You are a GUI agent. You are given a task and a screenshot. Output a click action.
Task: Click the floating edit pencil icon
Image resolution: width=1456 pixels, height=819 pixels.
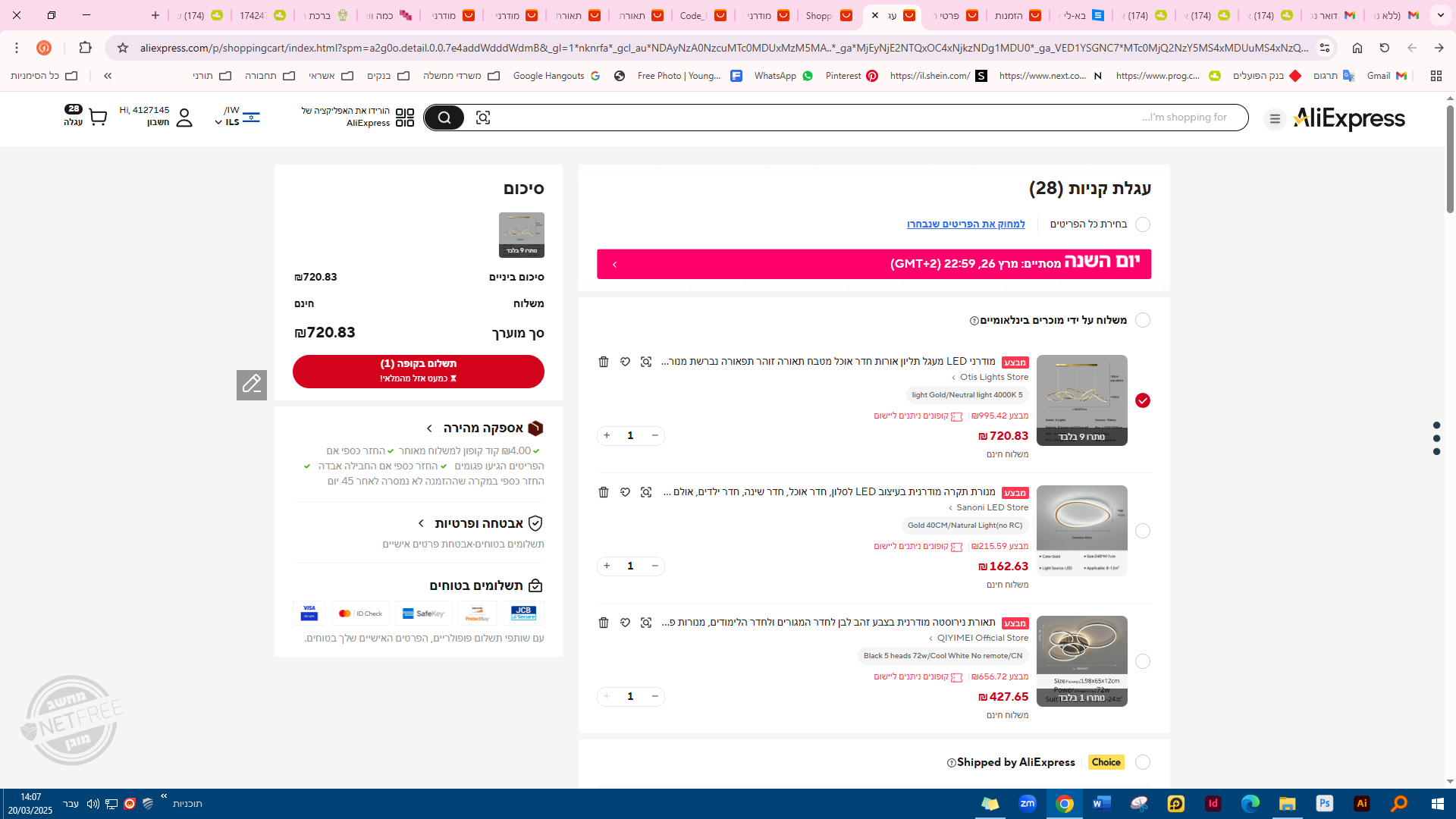pos(252,384)
